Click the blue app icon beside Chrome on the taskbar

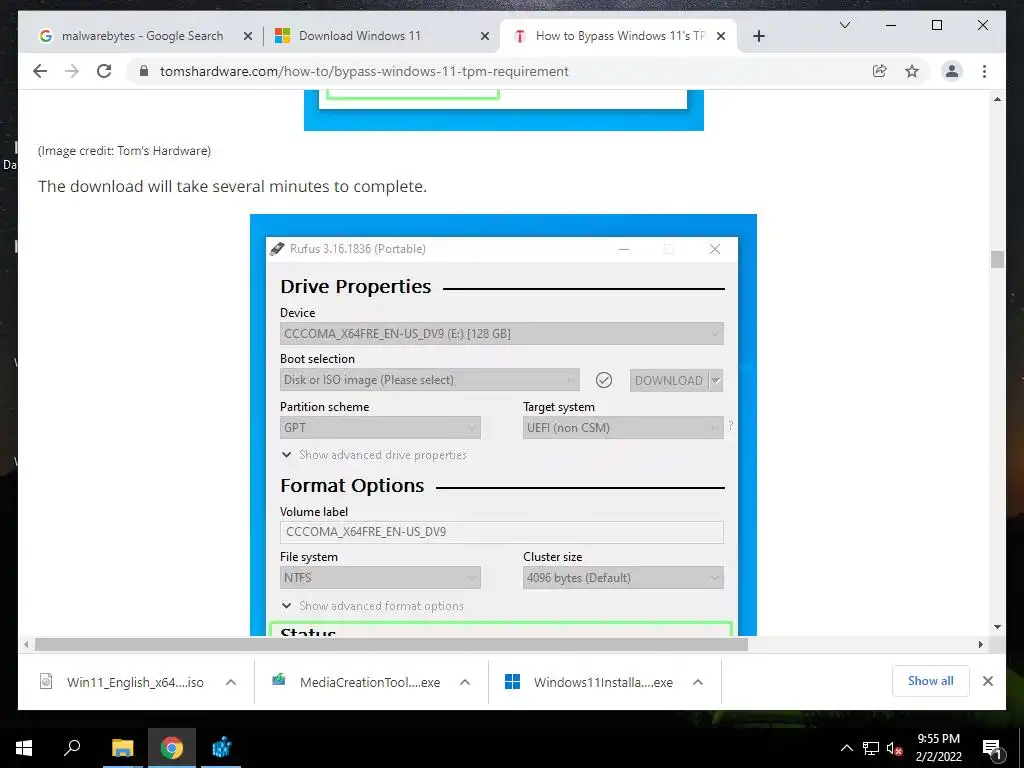point(221,748)
